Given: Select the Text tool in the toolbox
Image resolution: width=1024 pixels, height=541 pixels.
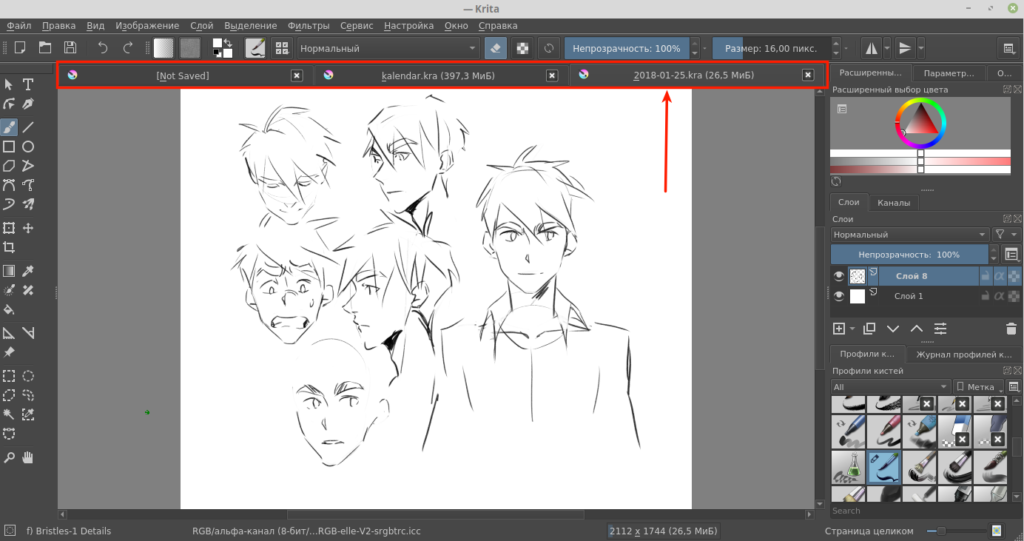Looking at the screenshot, I should coord(29,85).
